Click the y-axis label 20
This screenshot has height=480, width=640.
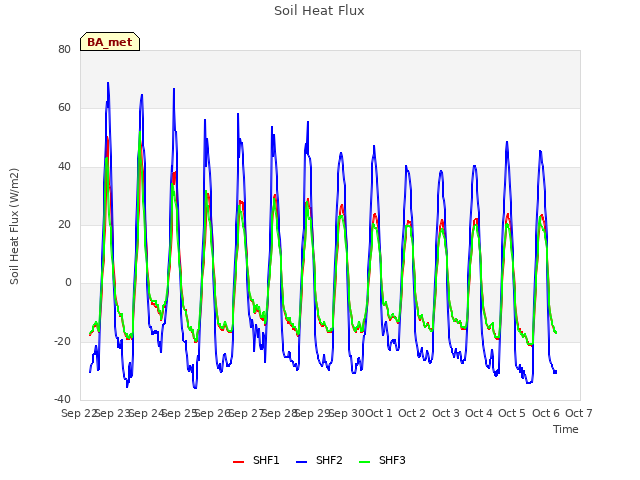(64, 224)
